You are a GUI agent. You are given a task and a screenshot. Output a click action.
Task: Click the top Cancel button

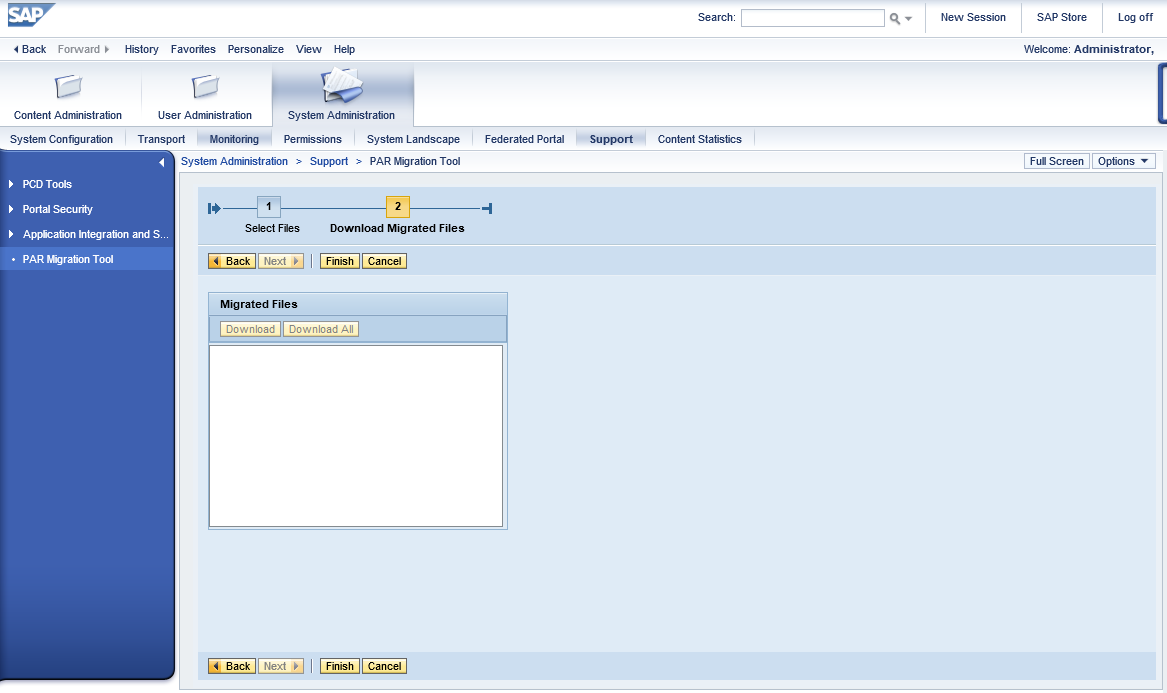(384, 261)
